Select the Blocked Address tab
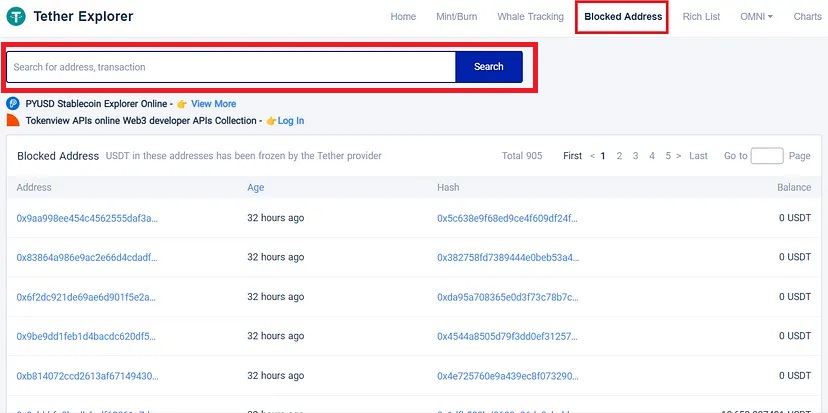Screen dimensions: 828x413 [623, 16]
